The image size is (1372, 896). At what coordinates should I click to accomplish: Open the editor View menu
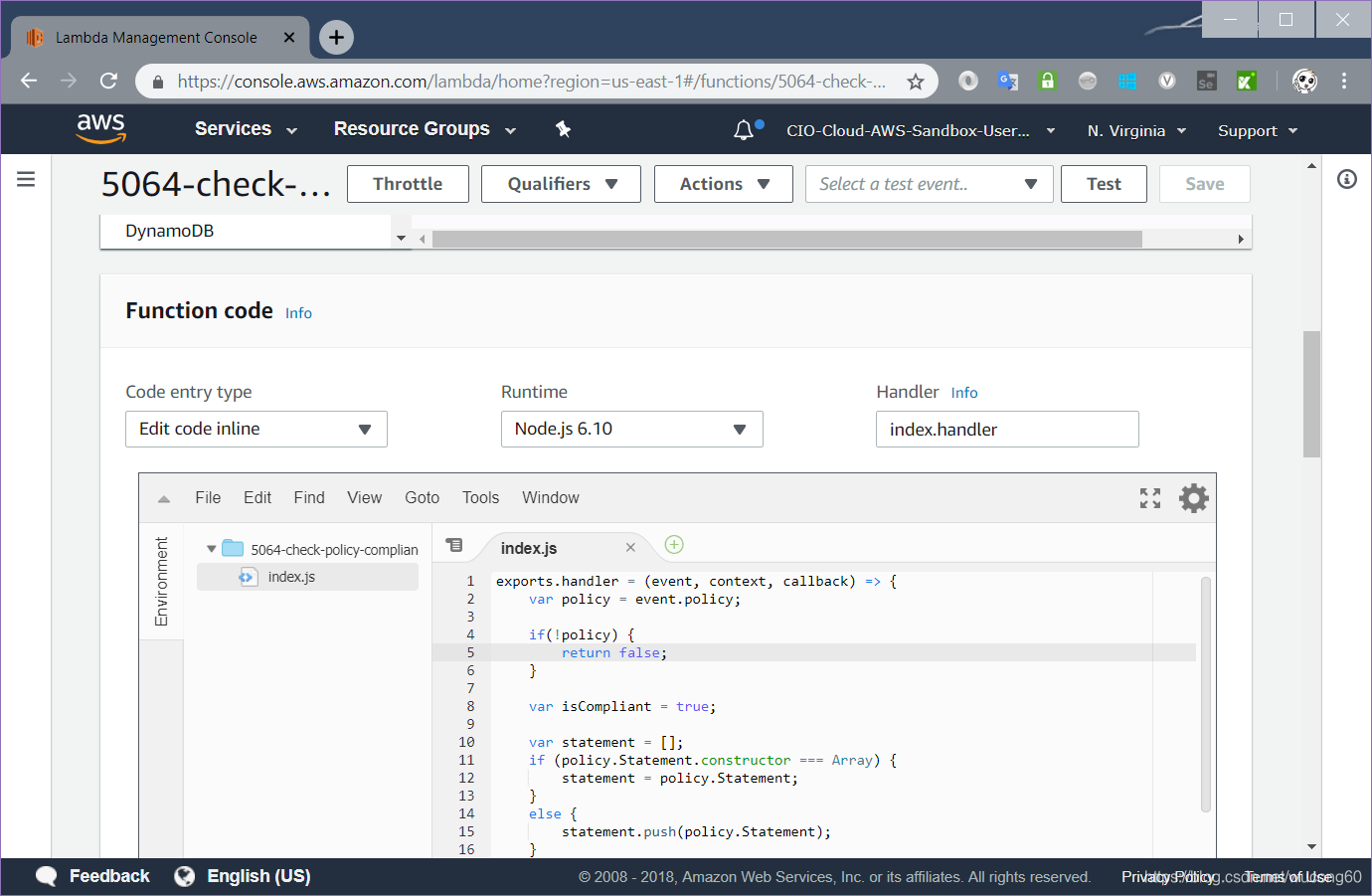[364, 497]
